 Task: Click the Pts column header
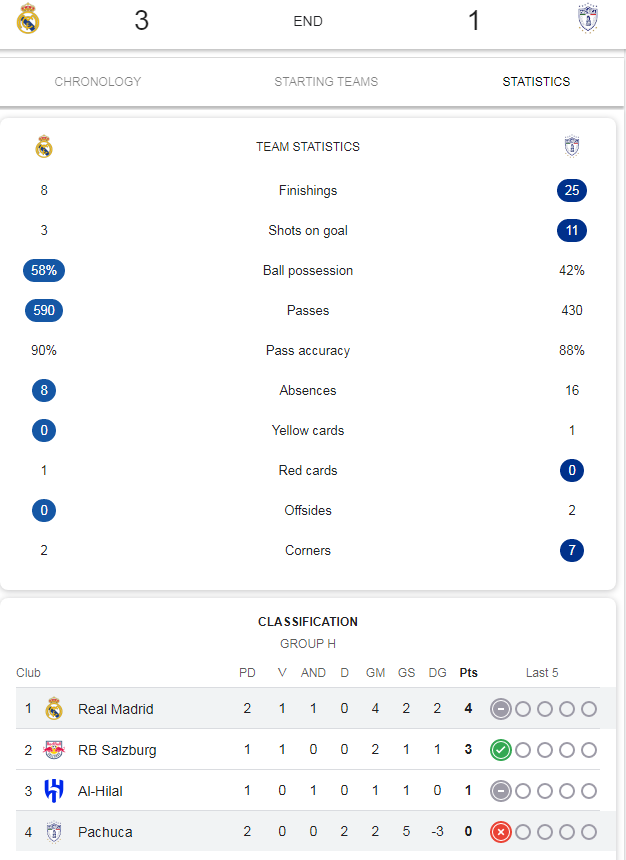point(469,673)
